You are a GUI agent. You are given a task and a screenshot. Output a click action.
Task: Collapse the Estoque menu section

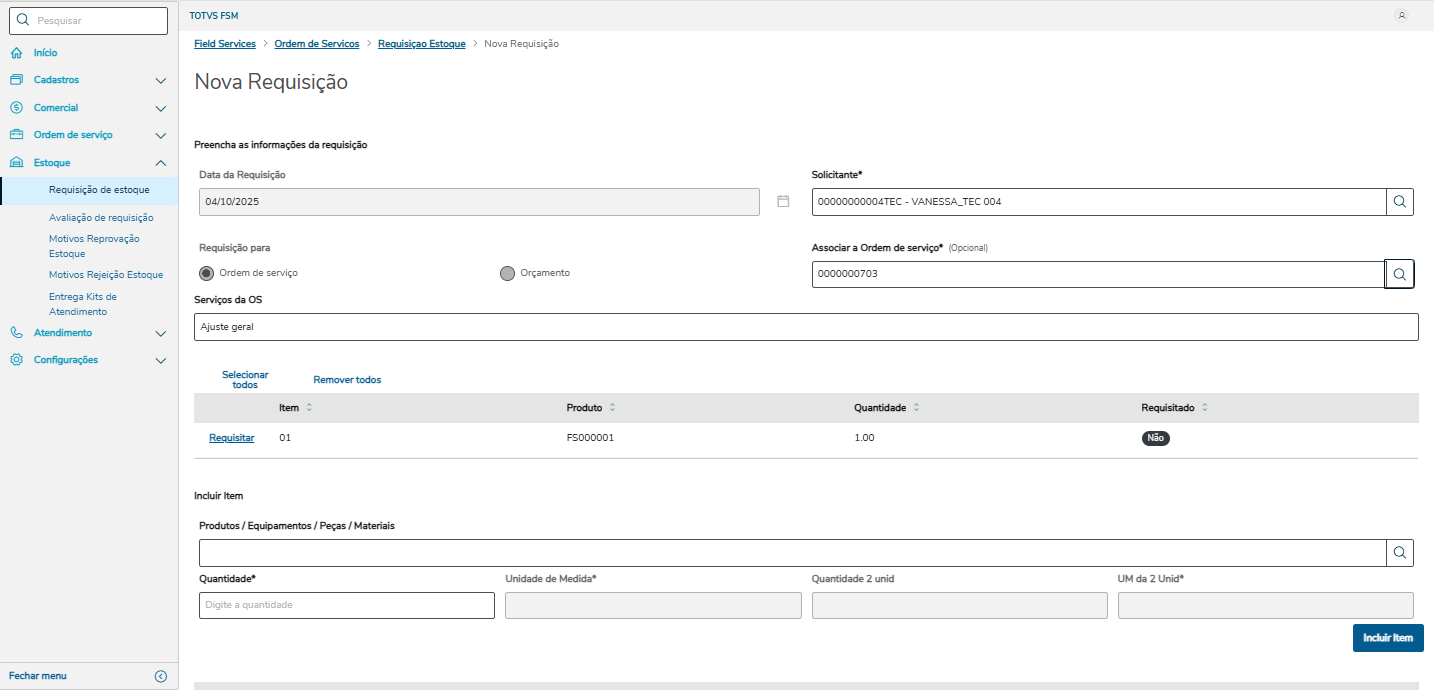click(x=161, y=163)
